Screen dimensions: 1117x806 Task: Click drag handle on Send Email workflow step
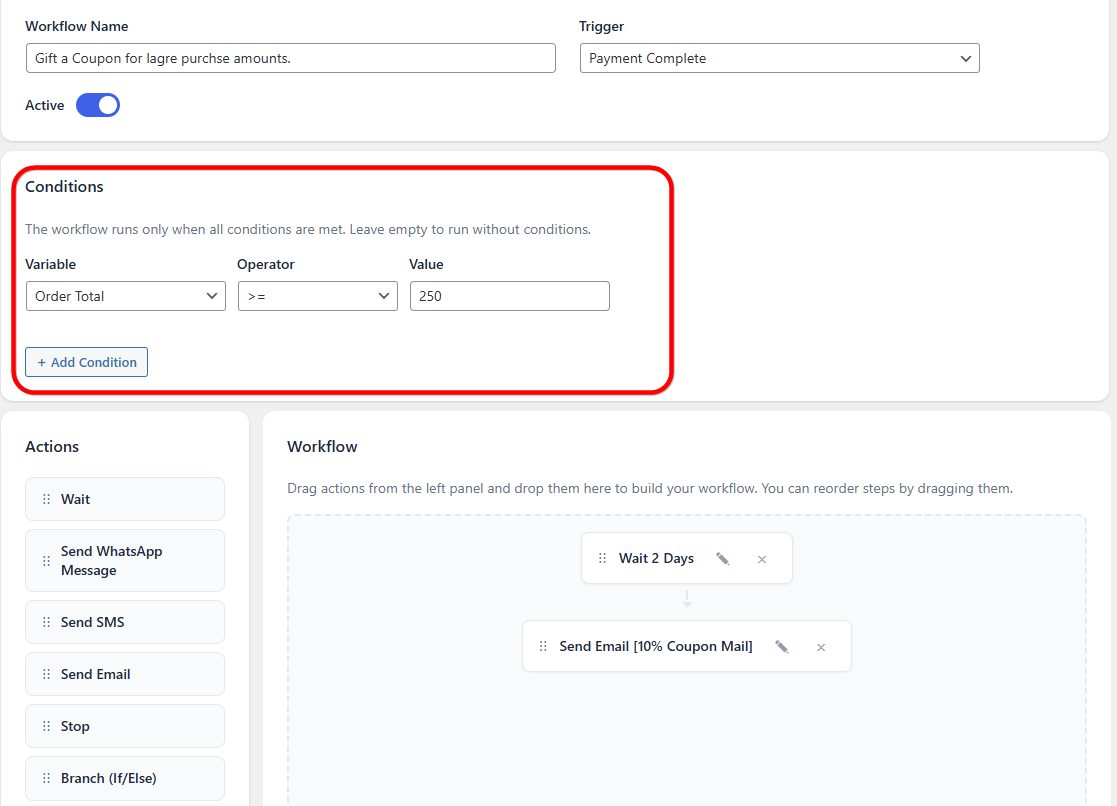click(x=543, y=646)
